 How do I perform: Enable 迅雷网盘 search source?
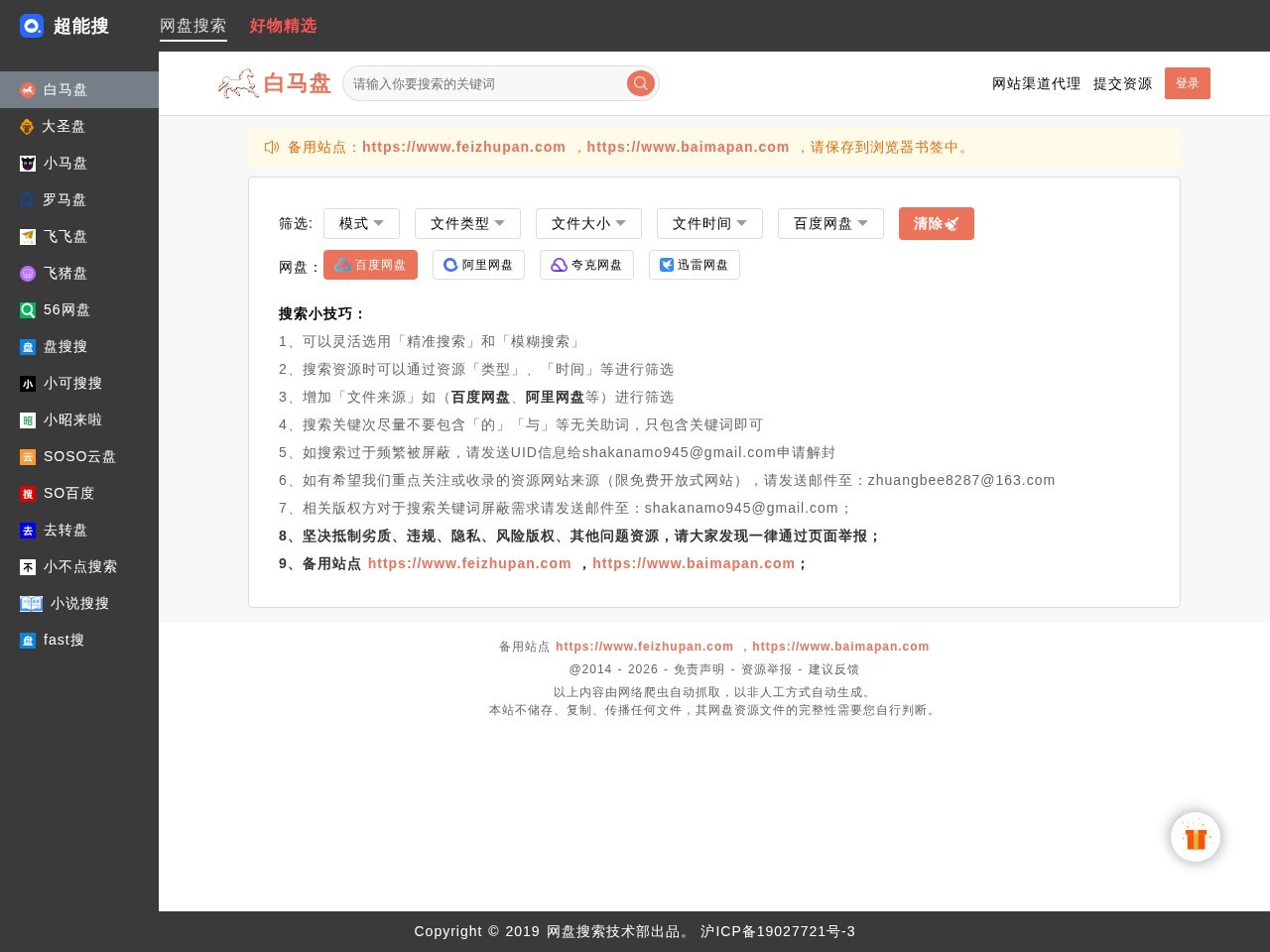pyautogui.click(x=695, y=265)
